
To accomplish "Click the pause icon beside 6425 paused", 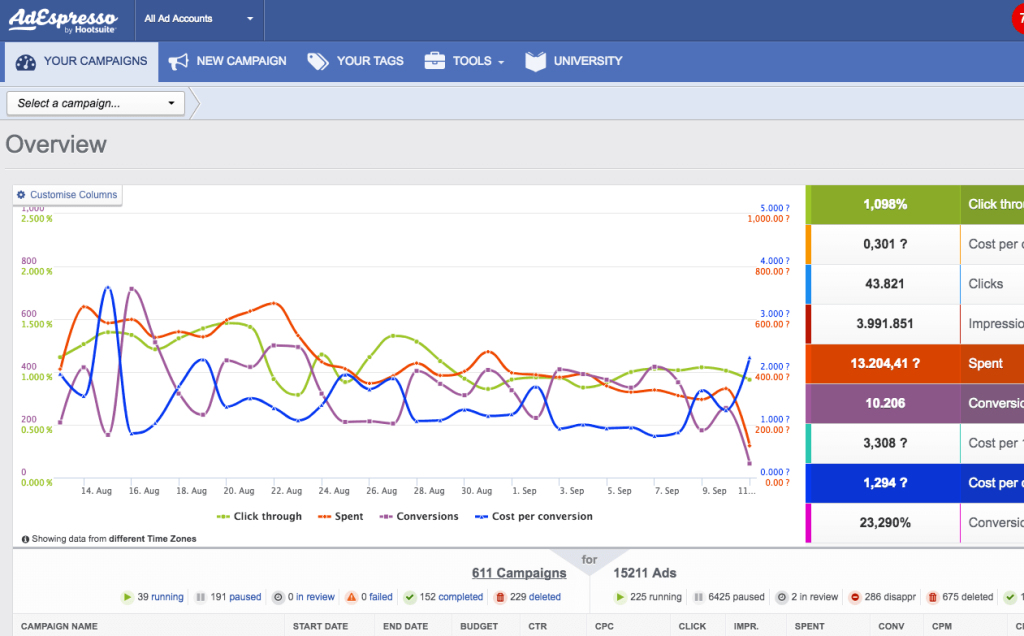I will (699, 597).
